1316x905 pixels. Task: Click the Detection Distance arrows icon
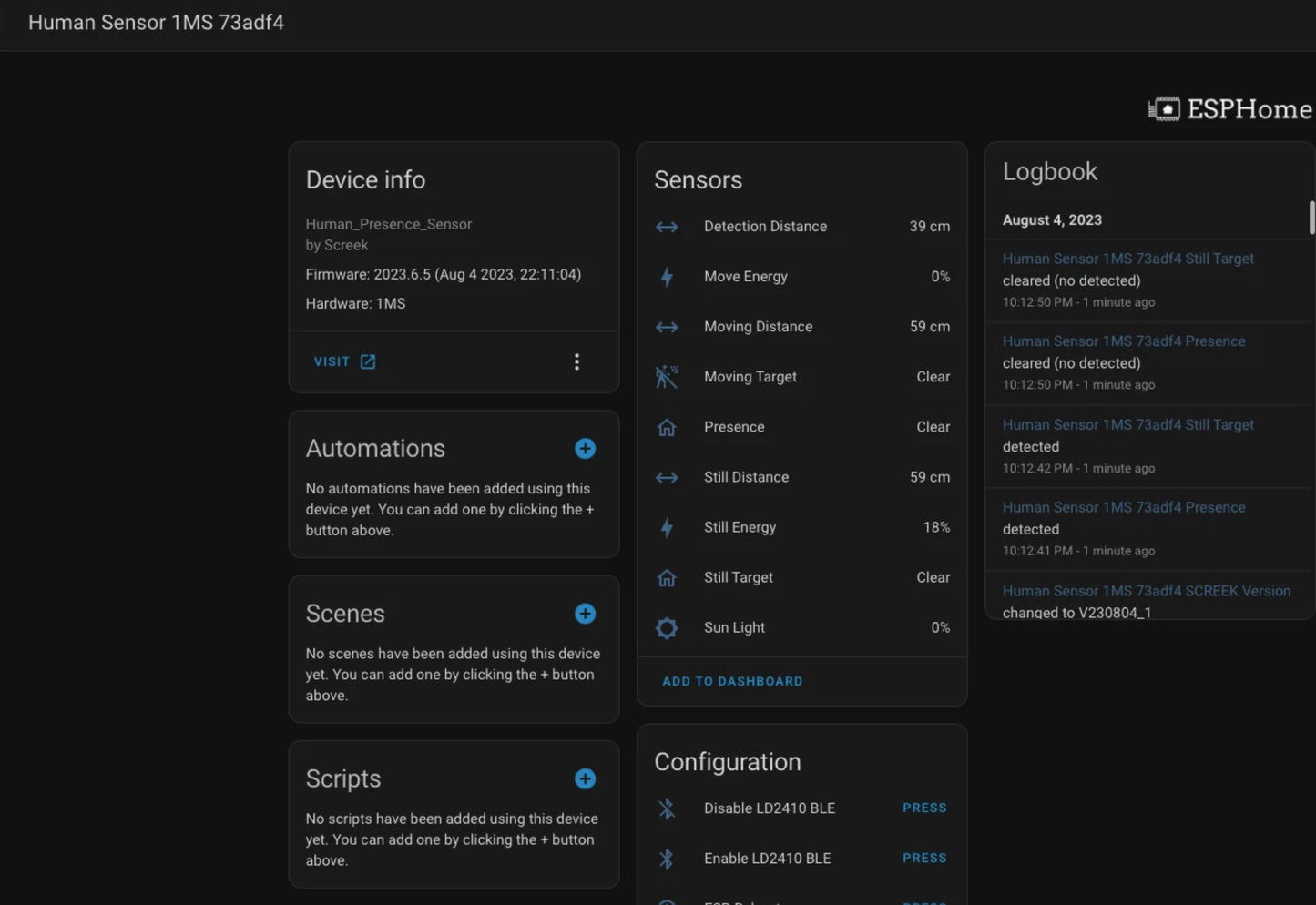pyautogui.click(x=667, y=227)
